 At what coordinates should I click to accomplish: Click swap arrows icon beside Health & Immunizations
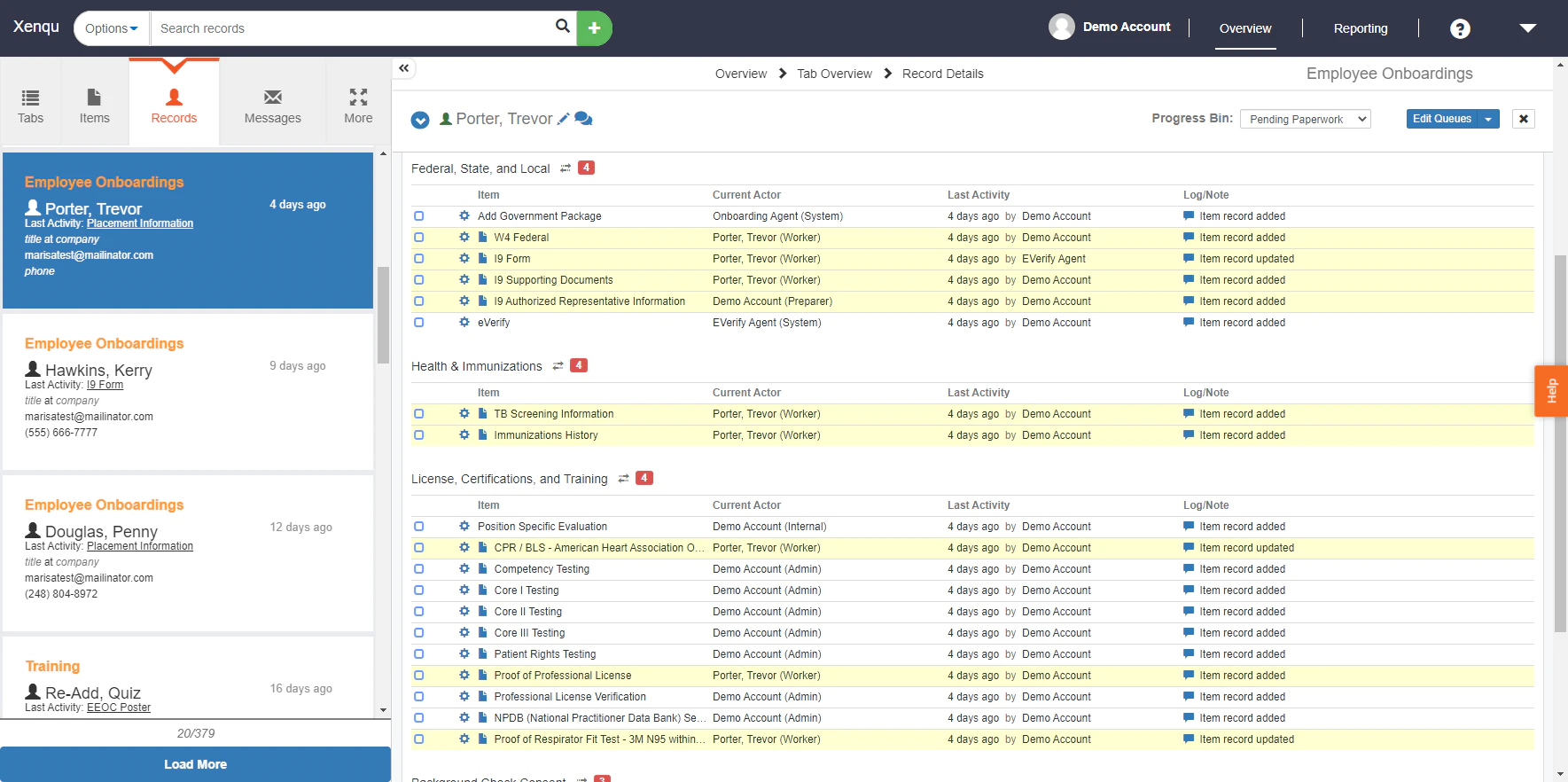click(x=558, y=366)
